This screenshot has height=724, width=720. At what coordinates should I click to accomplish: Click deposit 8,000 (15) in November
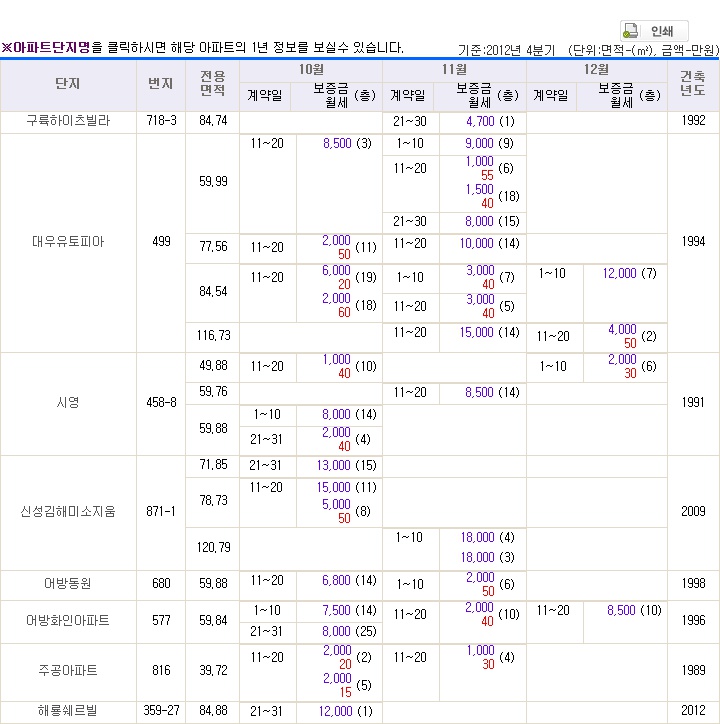pyautogui.click(x=492, y=222)
